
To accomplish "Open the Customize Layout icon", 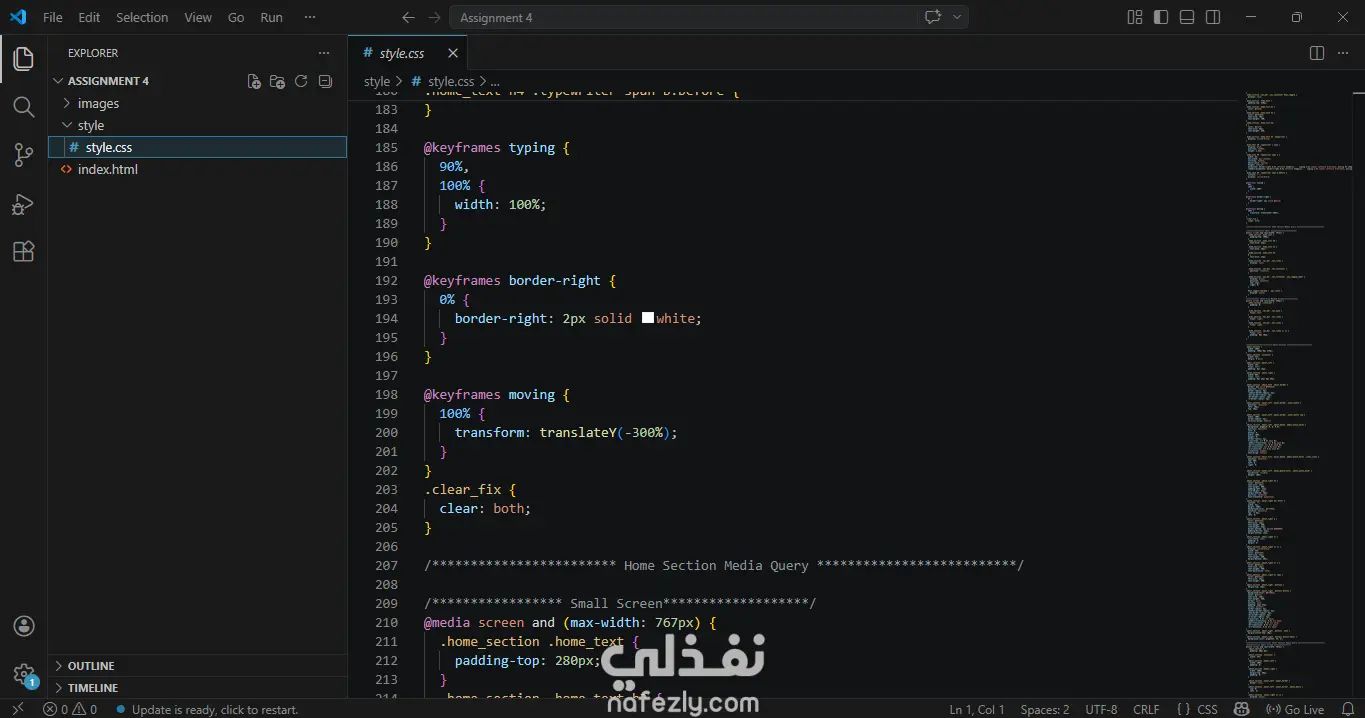I will pyautogui.click(x=1135, y=17).
